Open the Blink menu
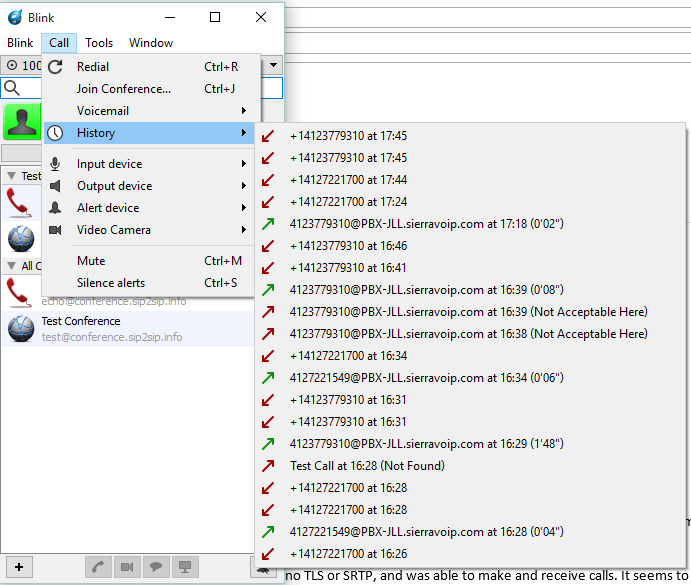The image size is (691, 585). 20,43
